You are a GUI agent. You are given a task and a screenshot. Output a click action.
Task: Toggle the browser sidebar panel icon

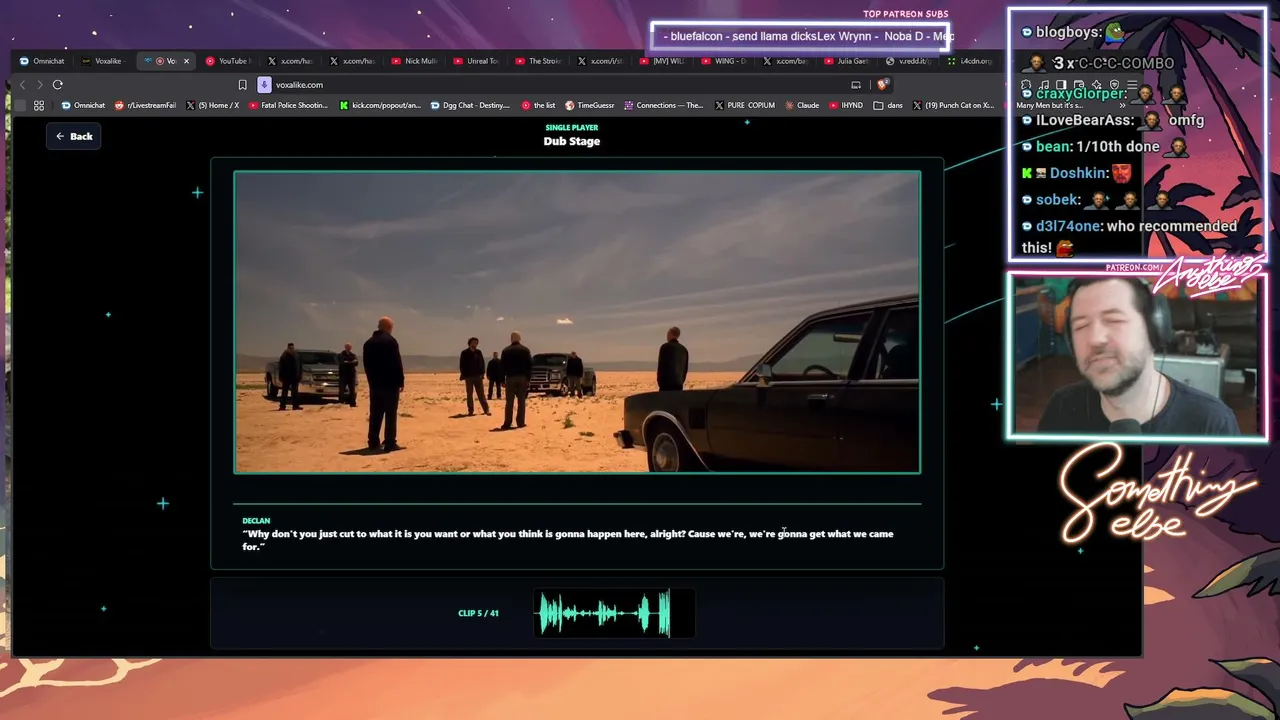click(1062, 85)
